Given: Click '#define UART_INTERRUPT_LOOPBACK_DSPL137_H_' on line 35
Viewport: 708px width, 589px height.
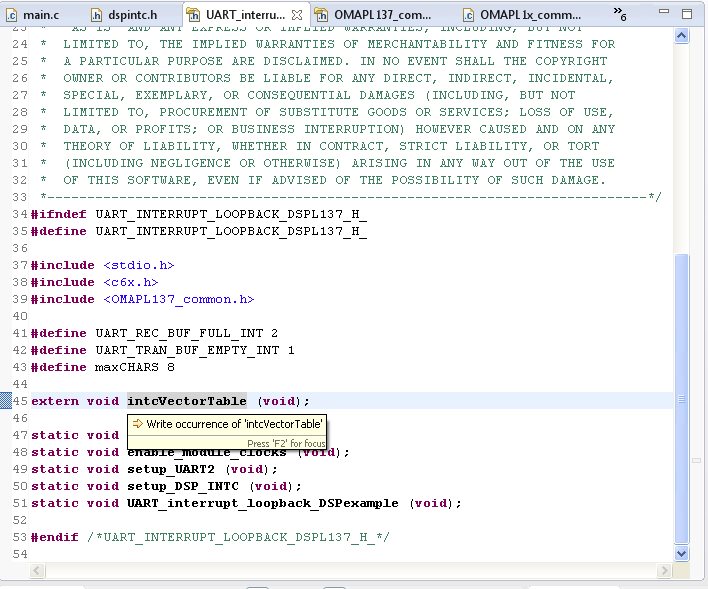Looking at the screenshot, I should point(199,231).
